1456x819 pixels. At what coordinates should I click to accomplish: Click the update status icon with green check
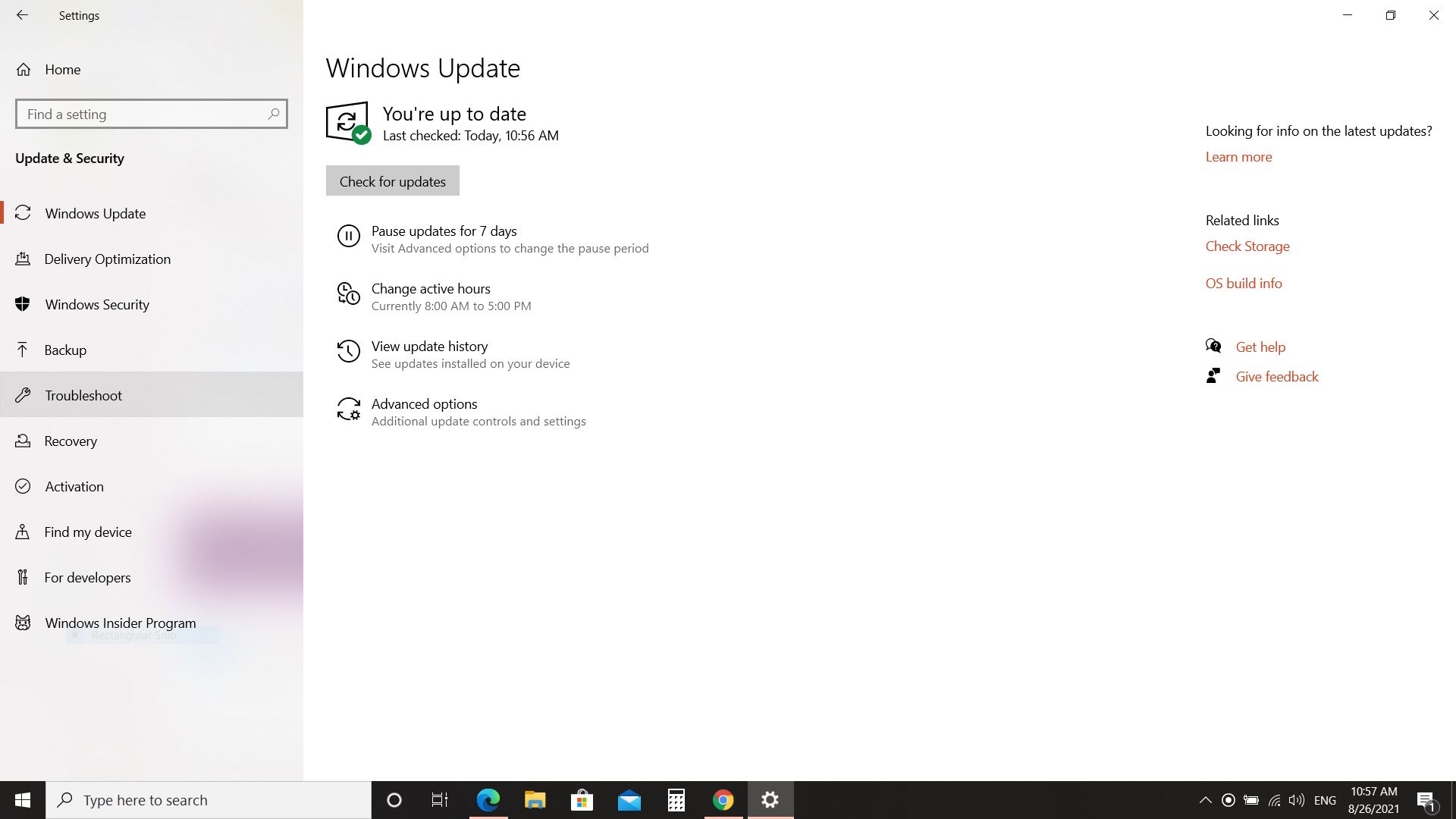pyautogui.click(x=348, y=122)
